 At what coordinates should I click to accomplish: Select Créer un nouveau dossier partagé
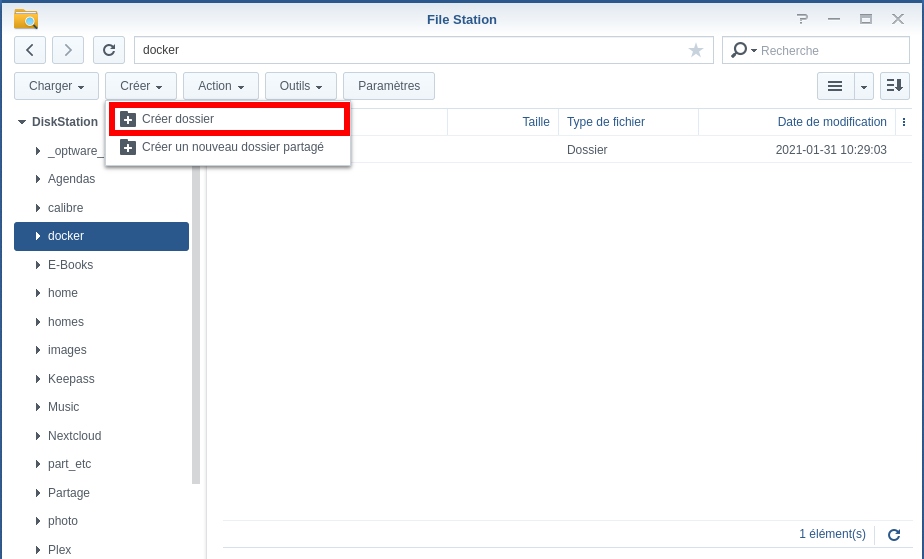[x=232, y=147]
